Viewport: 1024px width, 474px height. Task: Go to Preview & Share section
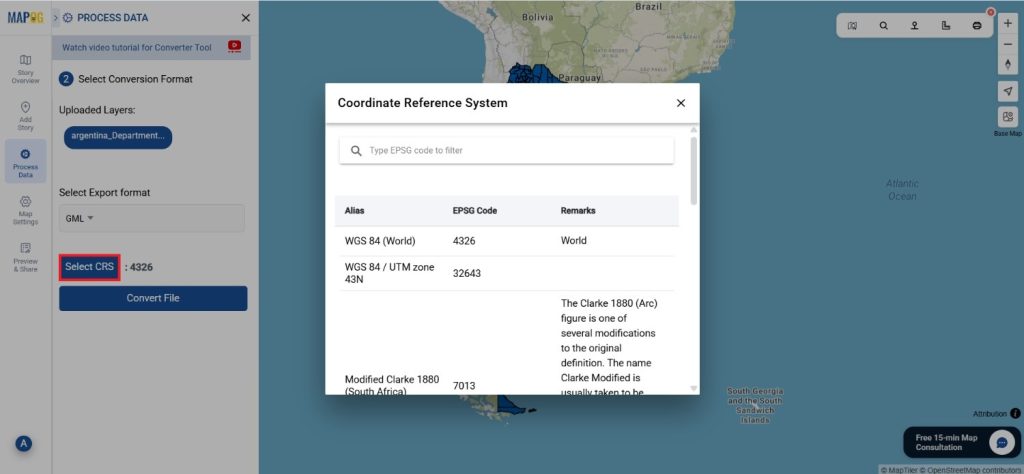pyautogui.click(x=25, y=257)
